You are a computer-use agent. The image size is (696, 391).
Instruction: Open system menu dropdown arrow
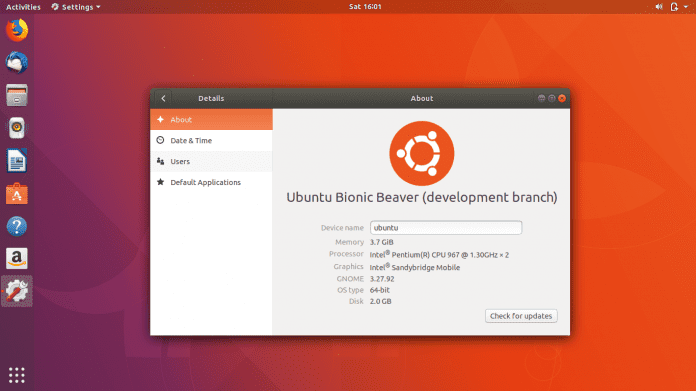click(x=686, y=7)
